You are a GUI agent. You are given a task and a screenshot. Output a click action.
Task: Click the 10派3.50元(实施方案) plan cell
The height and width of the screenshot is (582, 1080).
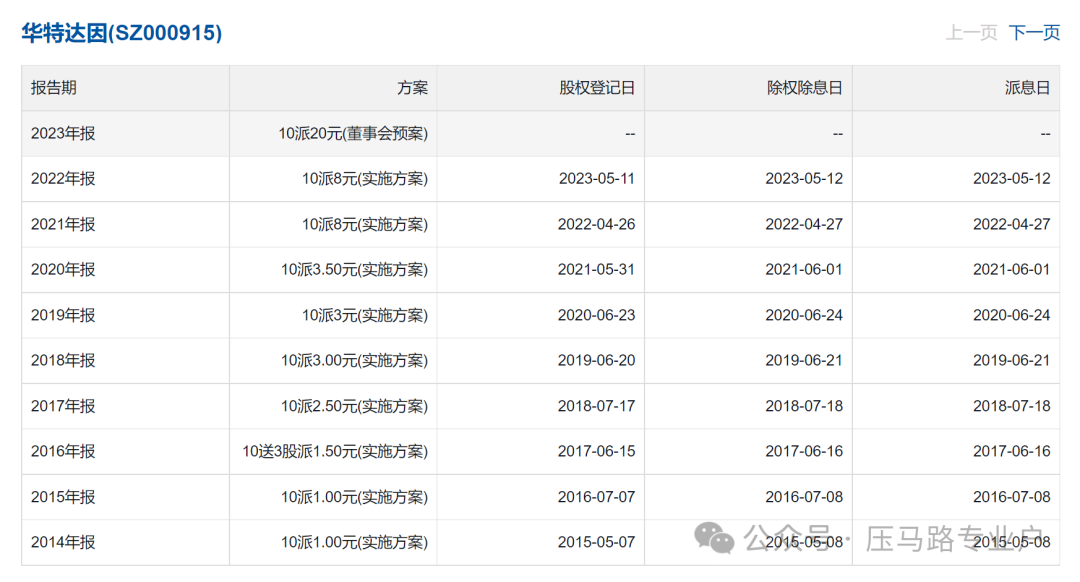pyautogui.click(x=354, y=270)
